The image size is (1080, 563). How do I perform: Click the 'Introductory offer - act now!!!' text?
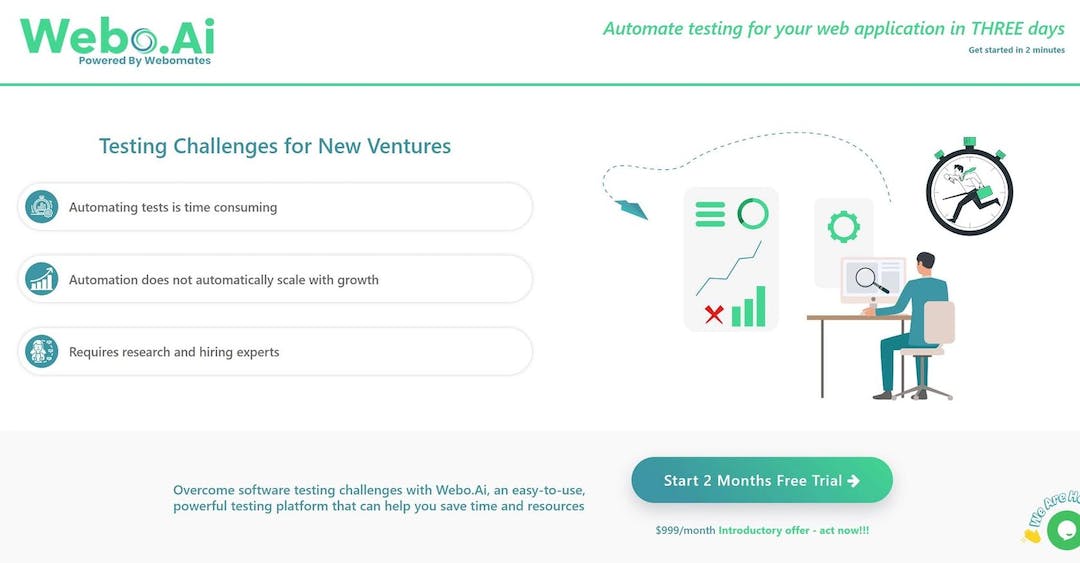point(793,531)
